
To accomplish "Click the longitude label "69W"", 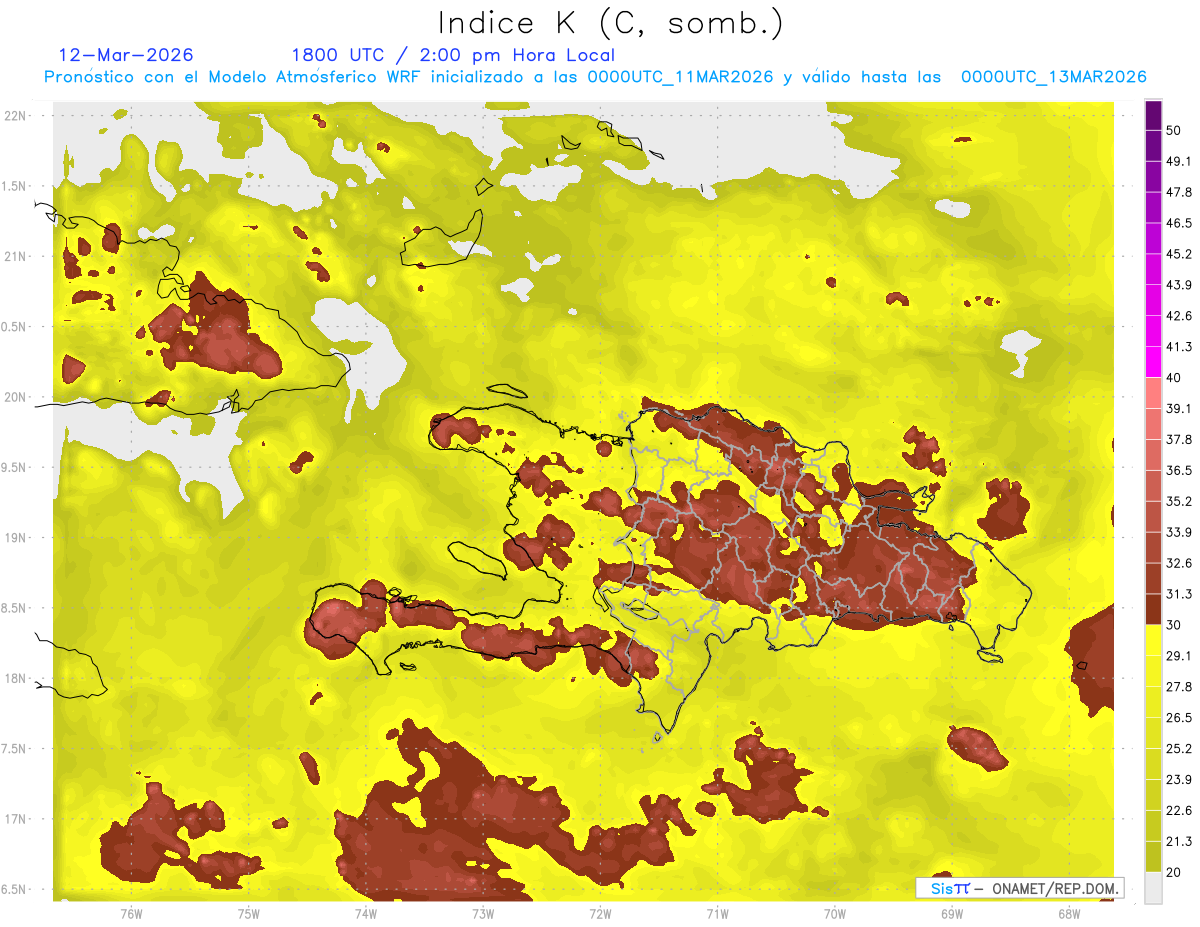I will click(x=951, y=914).
